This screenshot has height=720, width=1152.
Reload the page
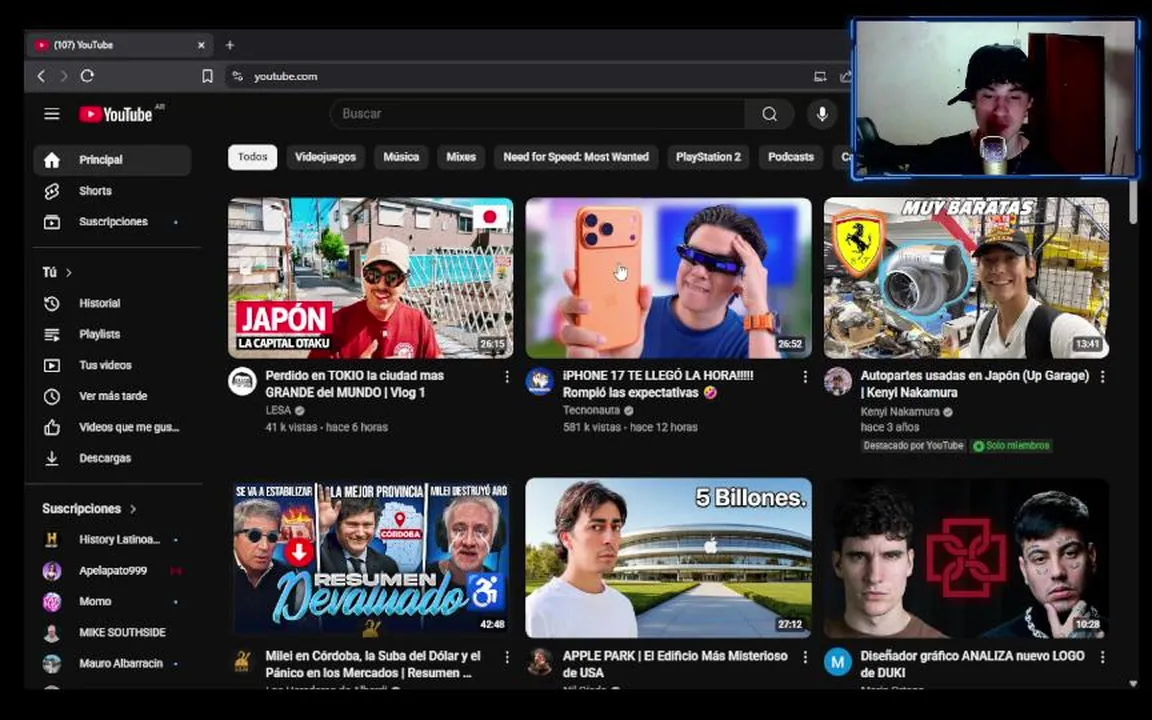point(87,76)
